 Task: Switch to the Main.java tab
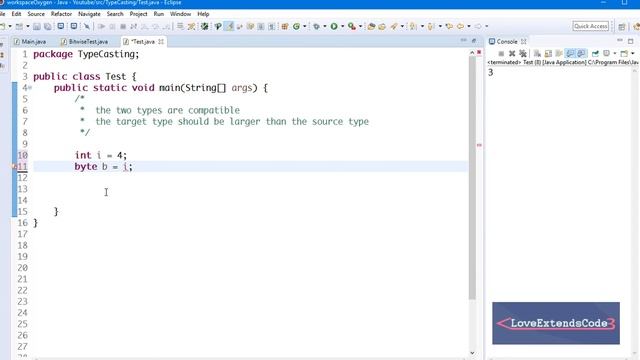(30, 42)
